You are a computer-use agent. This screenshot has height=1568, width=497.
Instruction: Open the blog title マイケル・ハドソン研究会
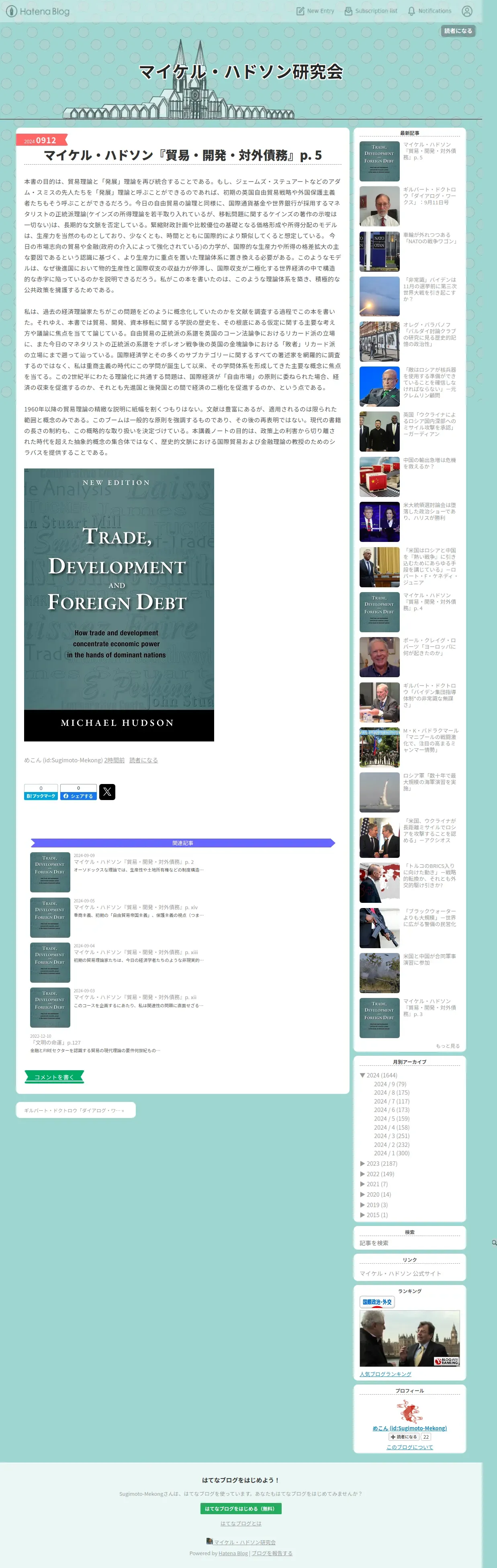coord(241,72)
